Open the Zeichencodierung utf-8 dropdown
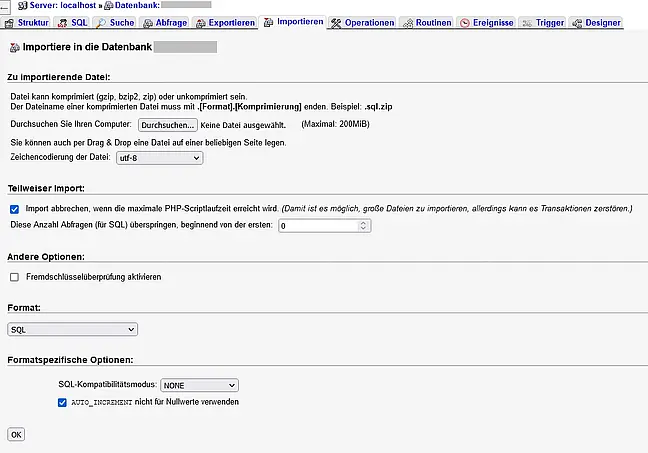Image resolution: width=648 pixels, height=453 pixels. point(160,158)
